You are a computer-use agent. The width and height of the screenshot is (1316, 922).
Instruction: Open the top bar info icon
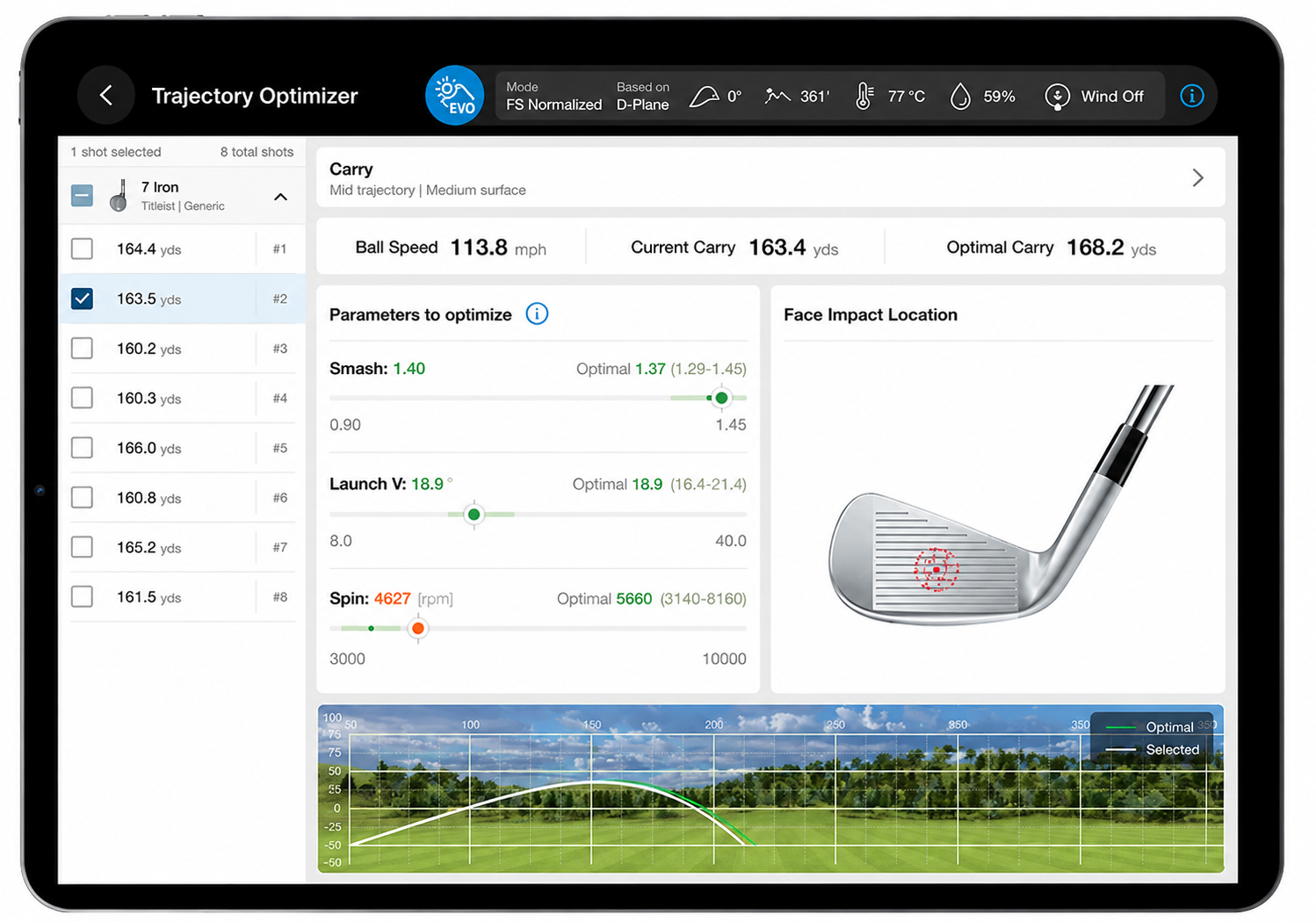point(1191,96)
